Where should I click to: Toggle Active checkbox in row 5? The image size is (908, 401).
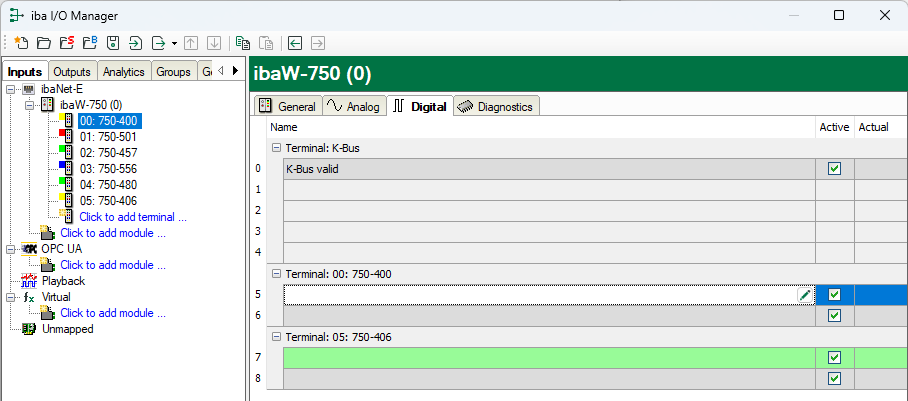(x=834, y=295)
